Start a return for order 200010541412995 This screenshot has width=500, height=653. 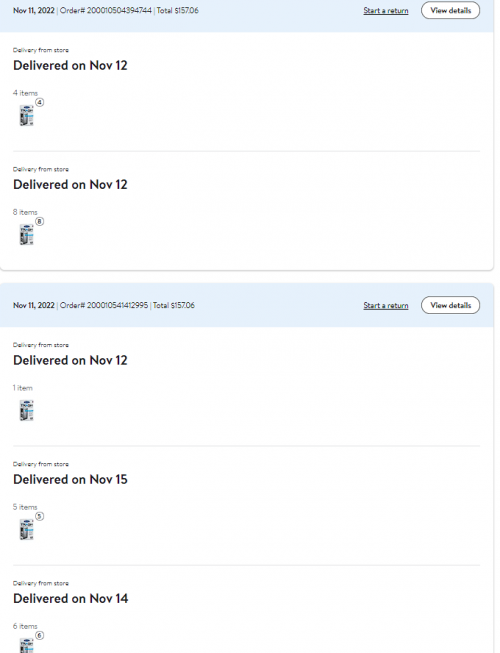pyautogui.click(x=386, y=305)
